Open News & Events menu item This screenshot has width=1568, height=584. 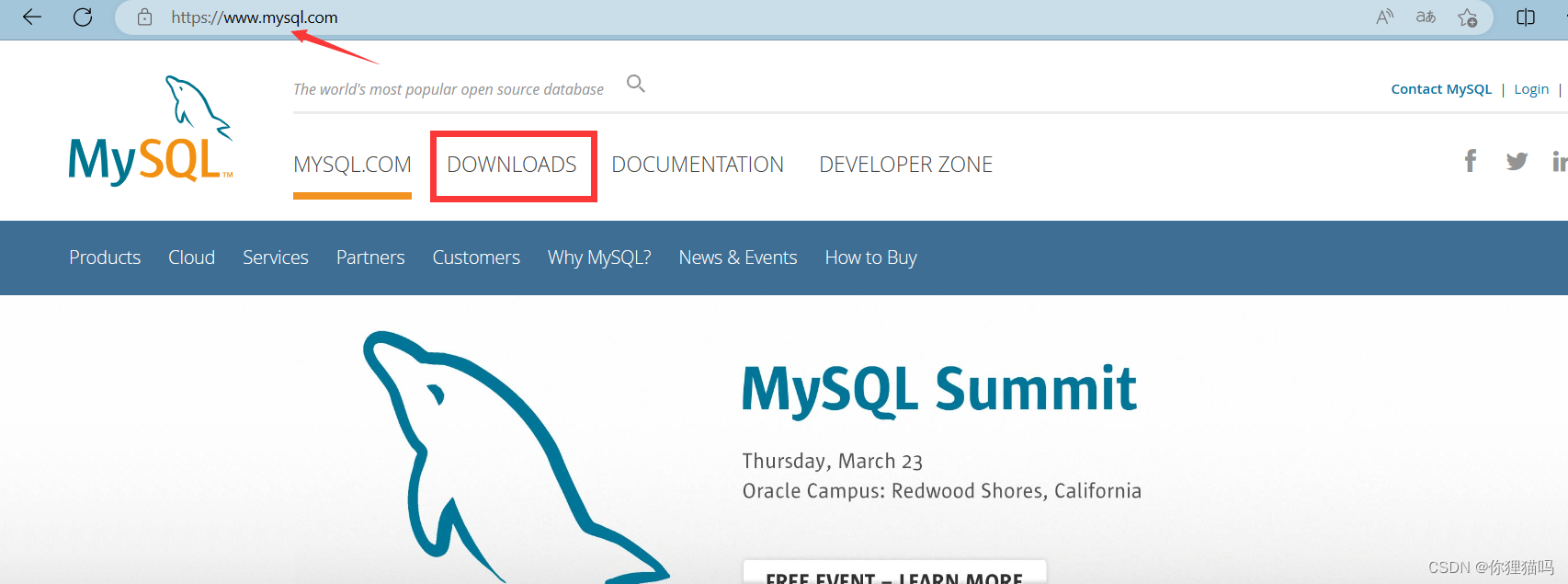tap(738, 258)
